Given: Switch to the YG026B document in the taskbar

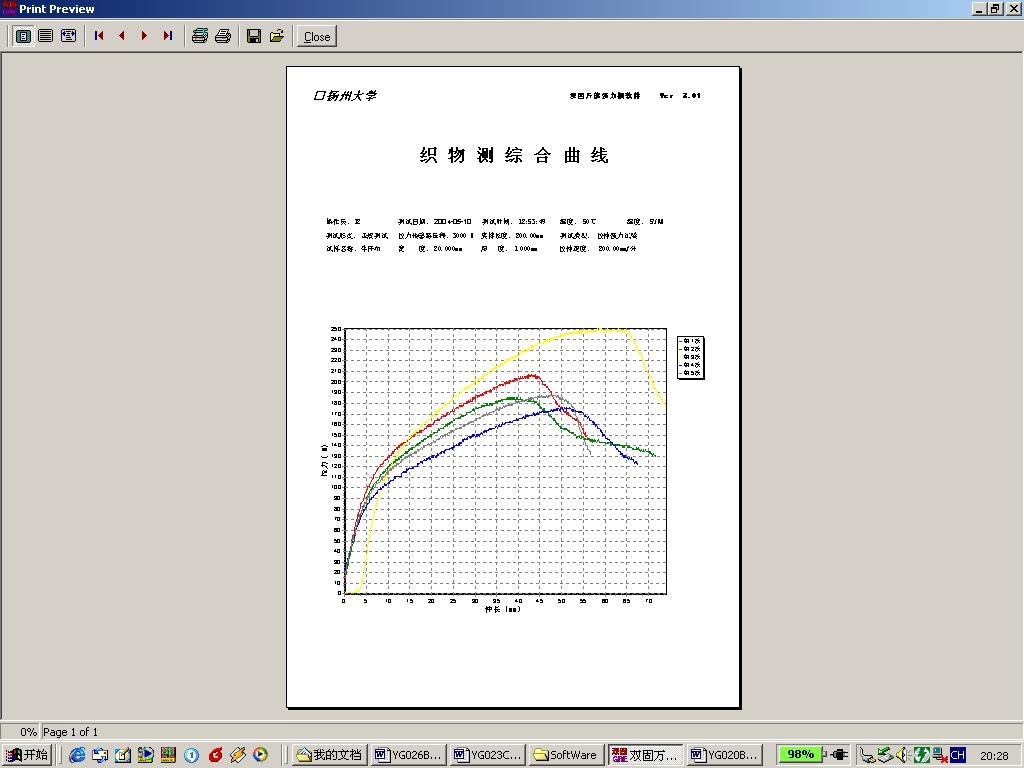Looking at the screenshot, I should (408, 755).
